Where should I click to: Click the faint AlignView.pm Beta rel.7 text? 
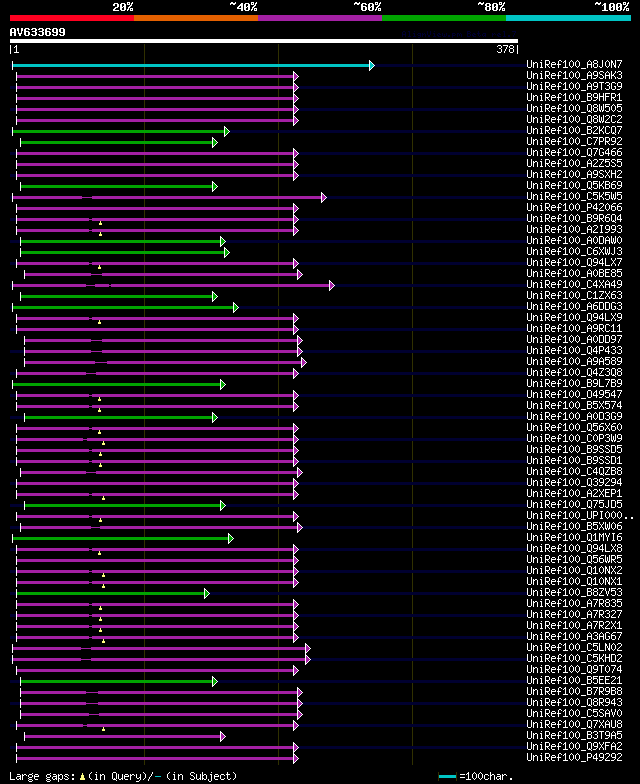pos(459,34)
